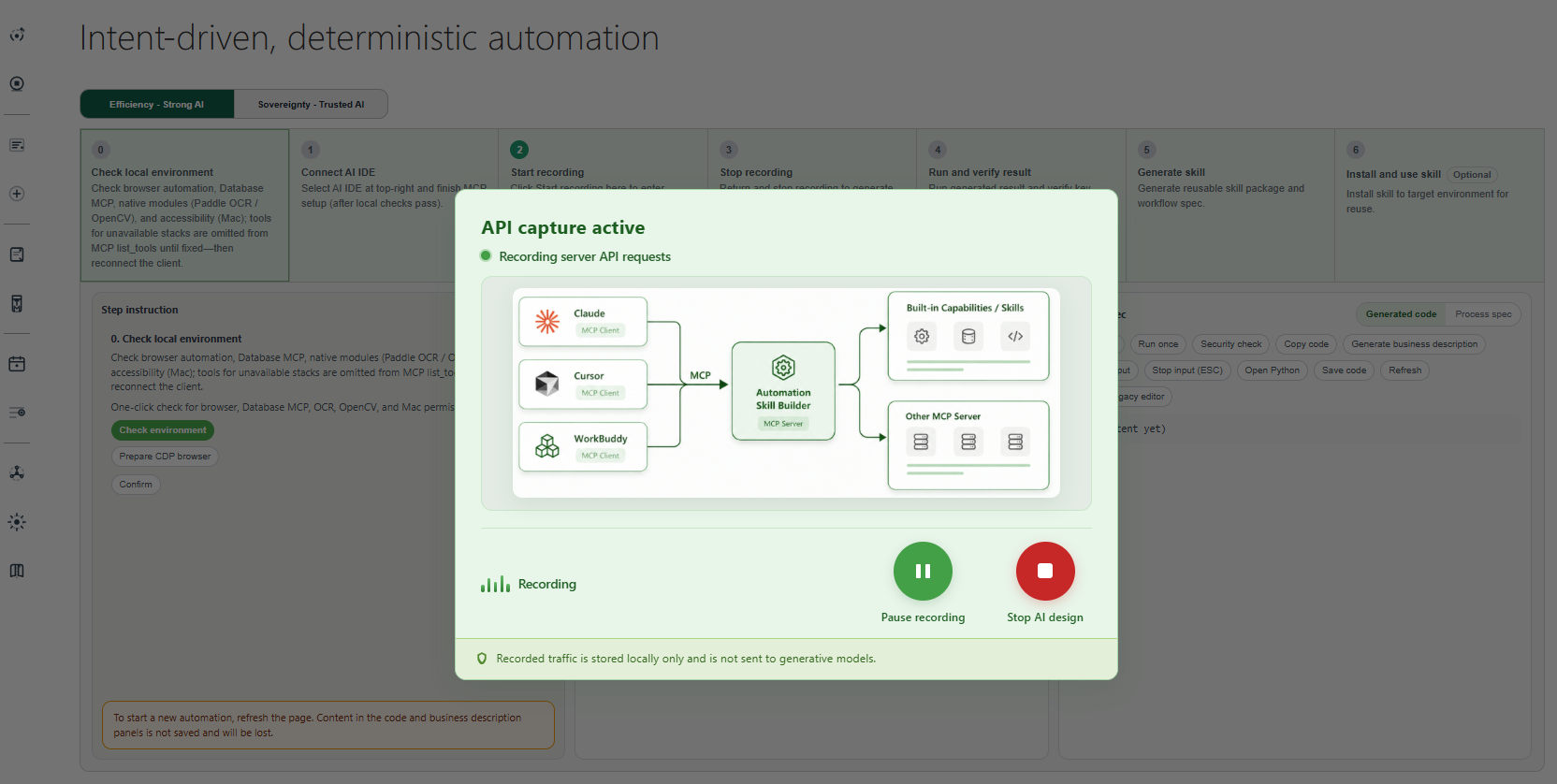Click the Automation Skill Builder hexagon gear icon
This screenshot has width=1557, height=784.
tap(783, 368)
